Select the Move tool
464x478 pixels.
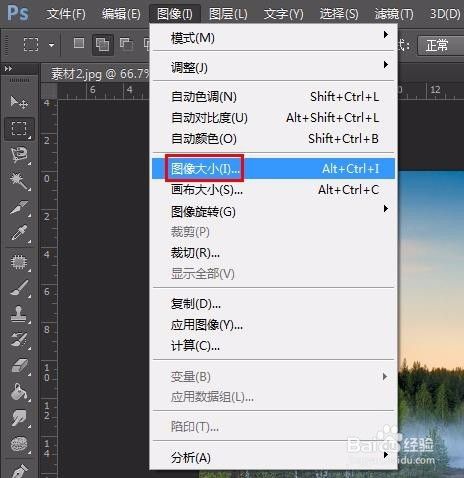pyautogui.click(x=19, y=103)
